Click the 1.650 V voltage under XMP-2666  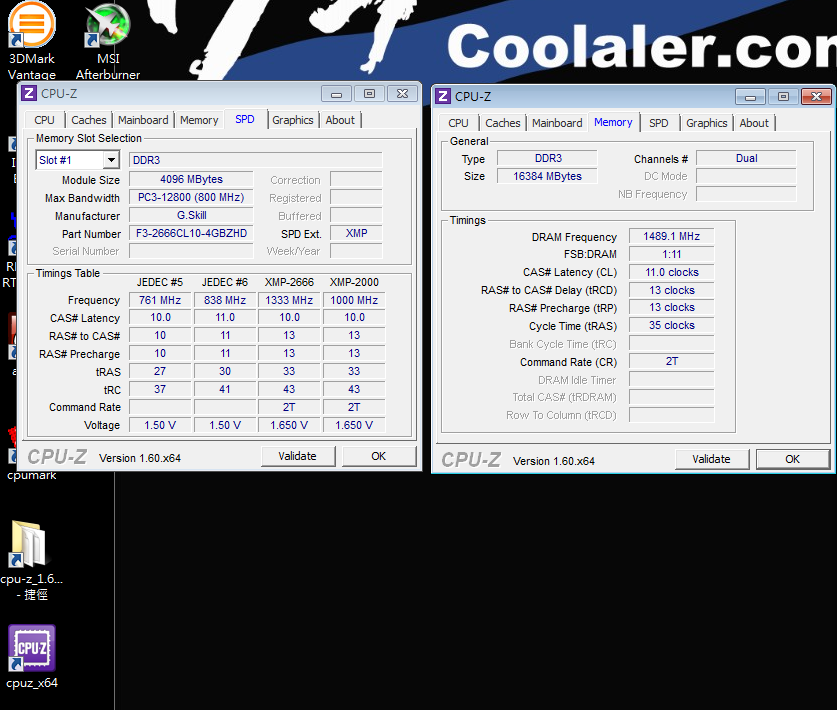pyautogui.click(x=289, y=425)
